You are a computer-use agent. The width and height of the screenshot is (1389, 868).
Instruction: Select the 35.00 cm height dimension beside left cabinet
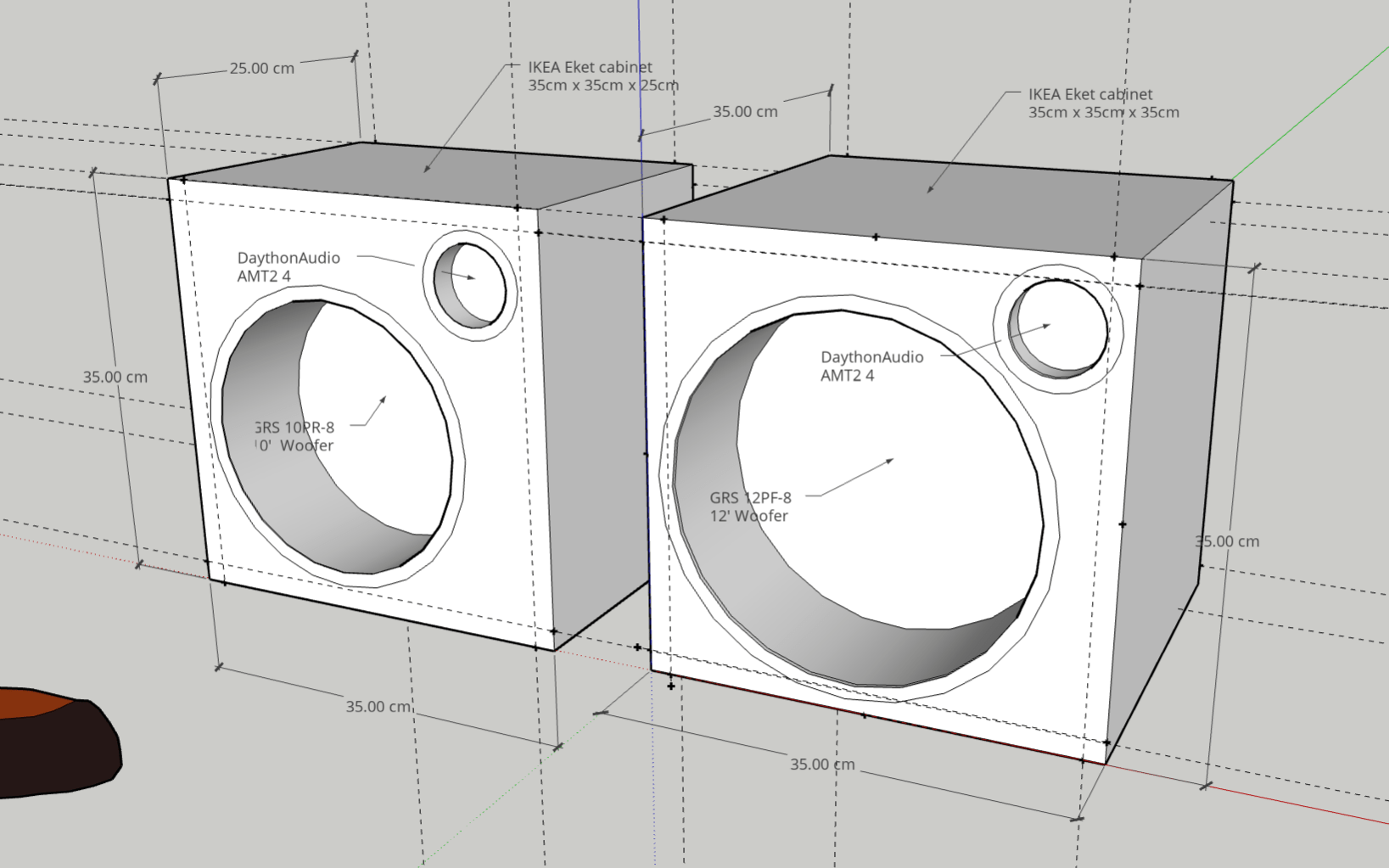[115, 378]
